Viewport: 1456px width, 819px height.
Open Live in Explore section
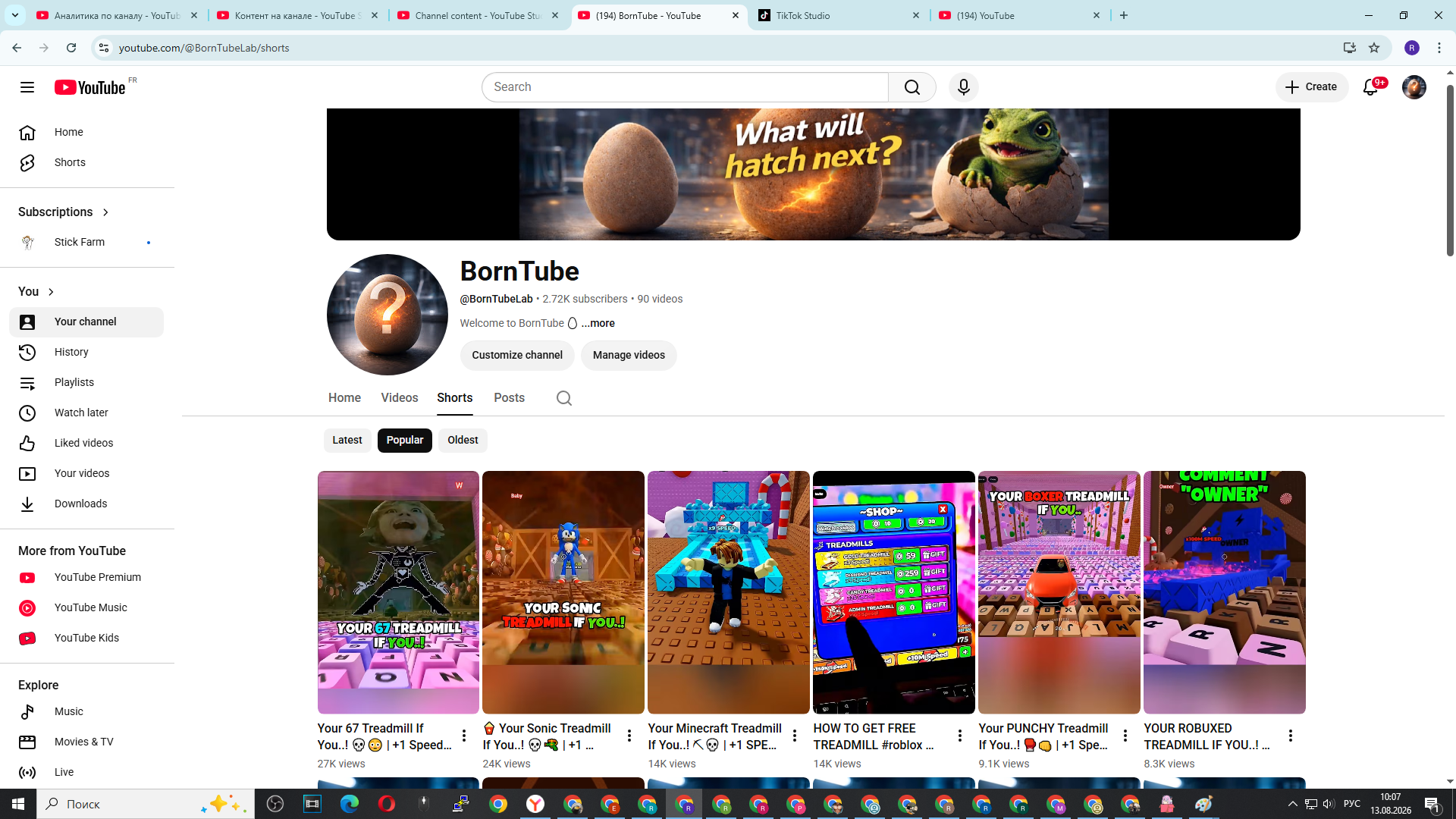(x=86, y=772)
